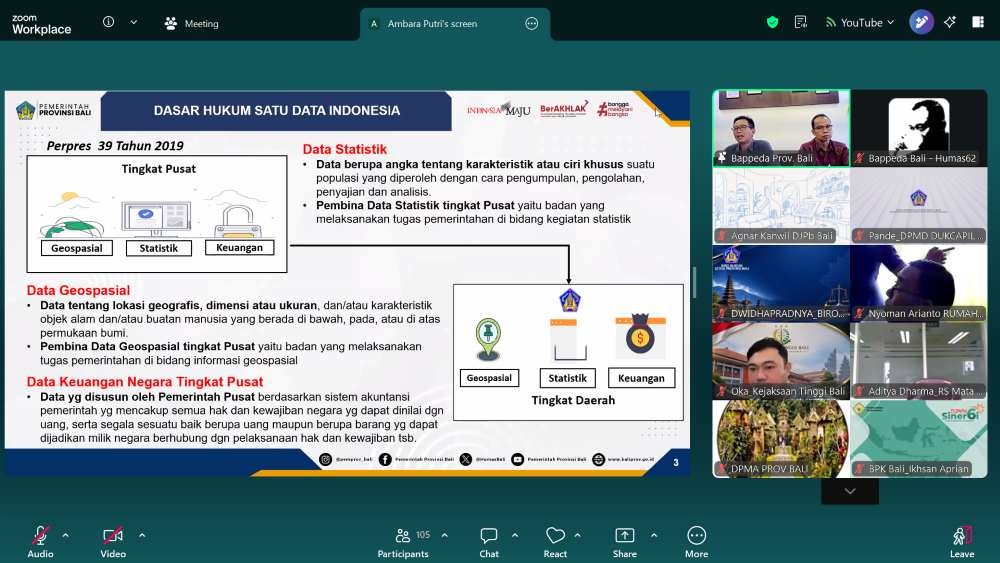This screenshot has width=1000, height=563.
Task: Select Pande_DPMD DUKCAPIL tile
Action: click(x=919, y=206)
